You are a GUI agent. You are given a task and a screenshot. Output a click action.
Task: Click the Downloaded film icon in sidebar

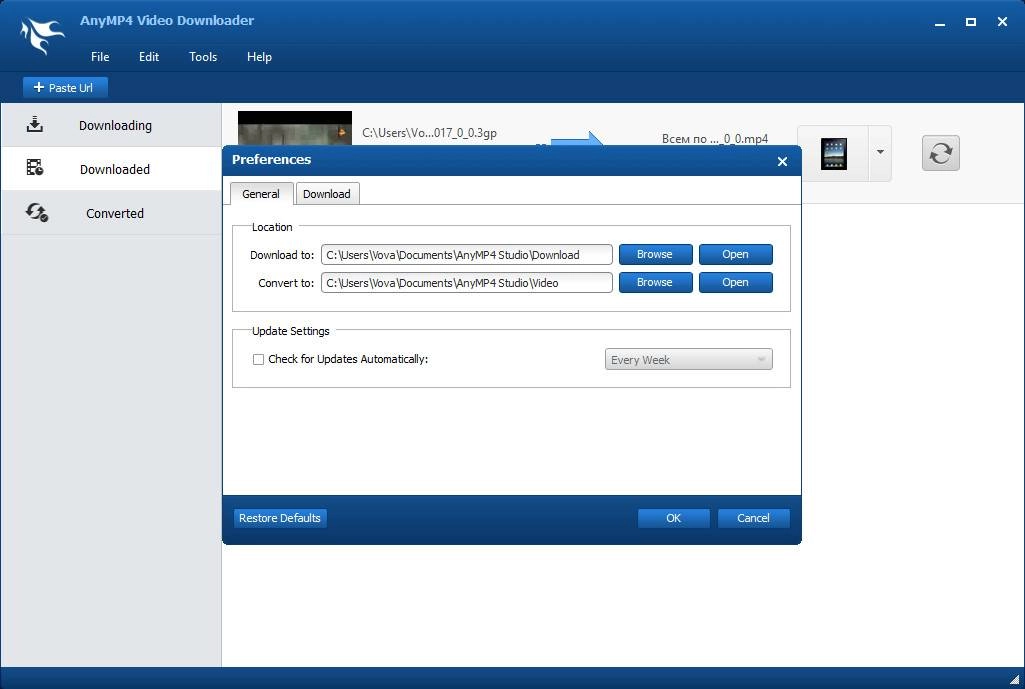[35, 167]
